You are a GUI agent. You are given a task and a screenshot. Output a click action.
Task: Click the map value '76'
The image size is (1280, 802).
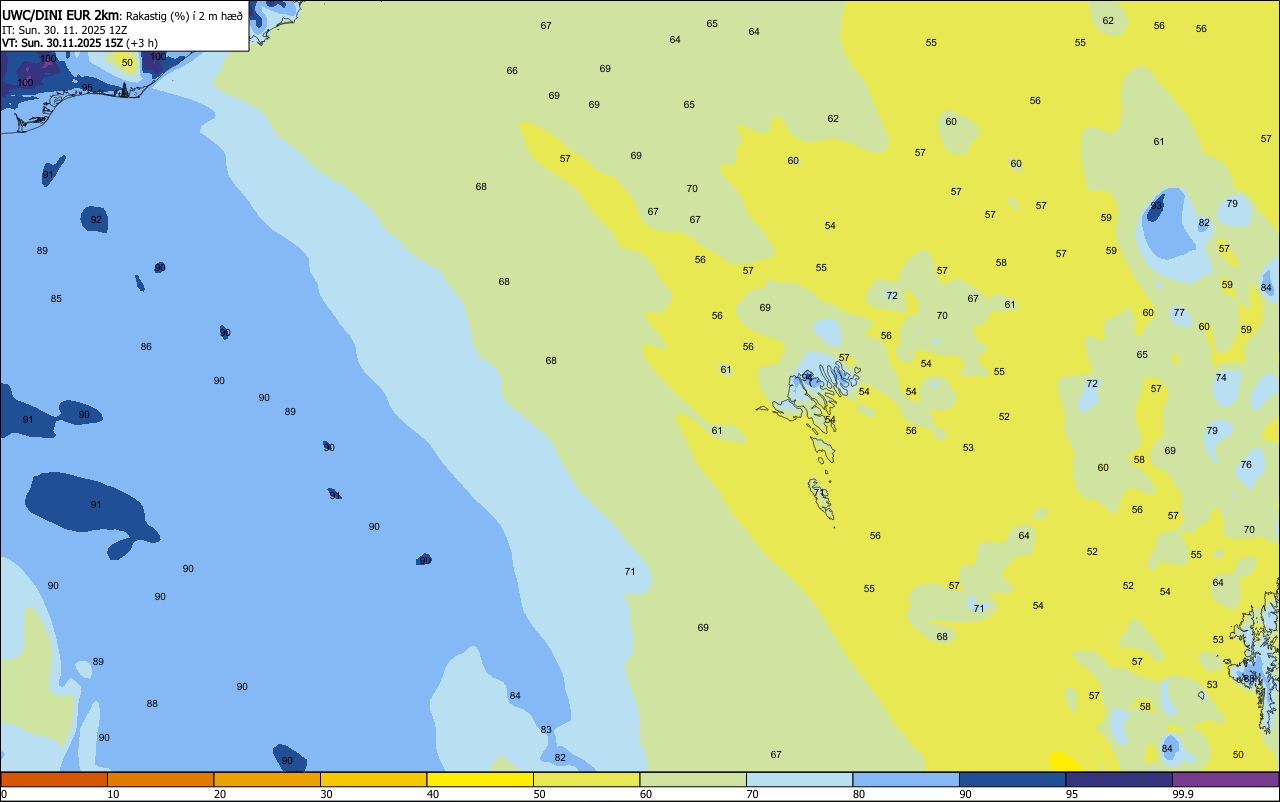(x=1246, y=465)
